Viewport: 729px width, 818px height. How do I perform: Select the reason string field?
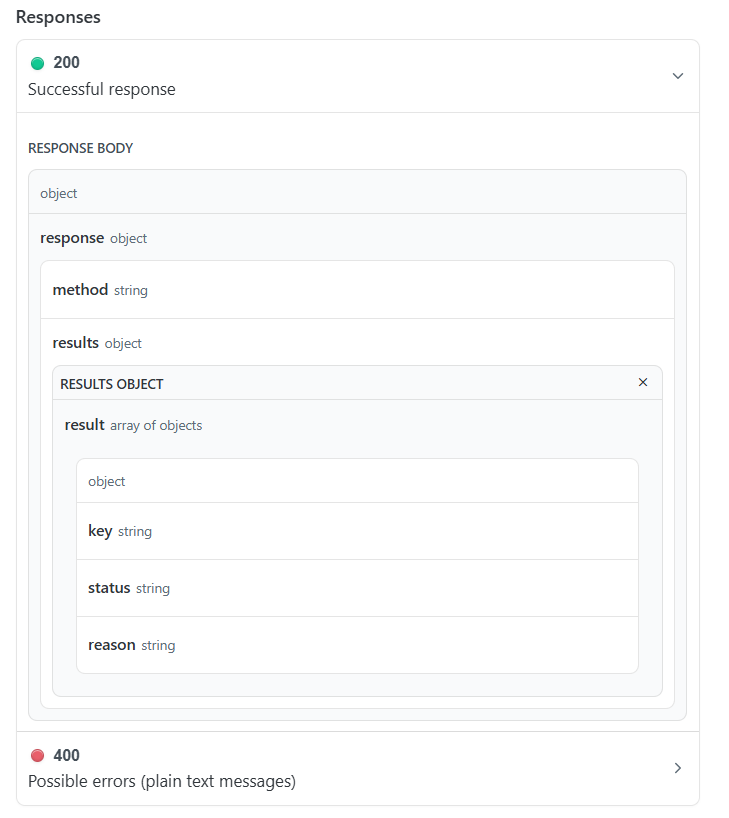tap(357, 645)
